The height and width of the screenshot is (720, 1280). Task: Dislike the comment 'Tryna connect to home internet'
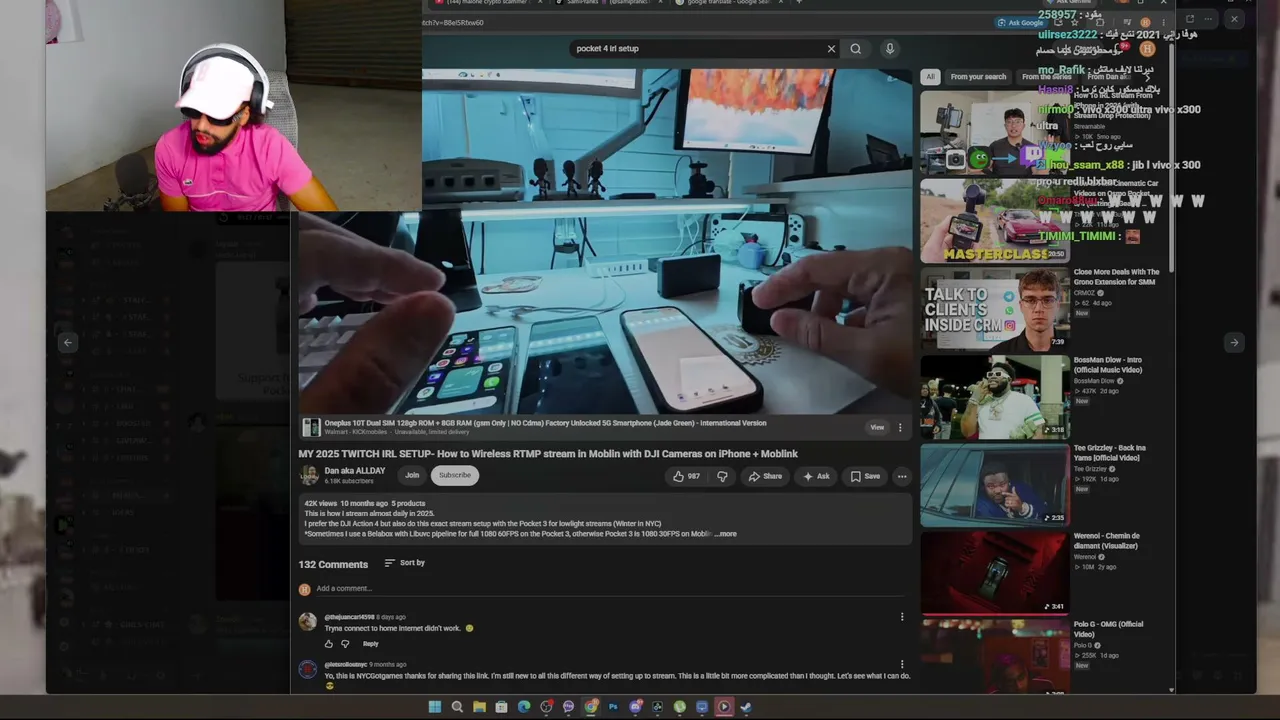point(345,643)
